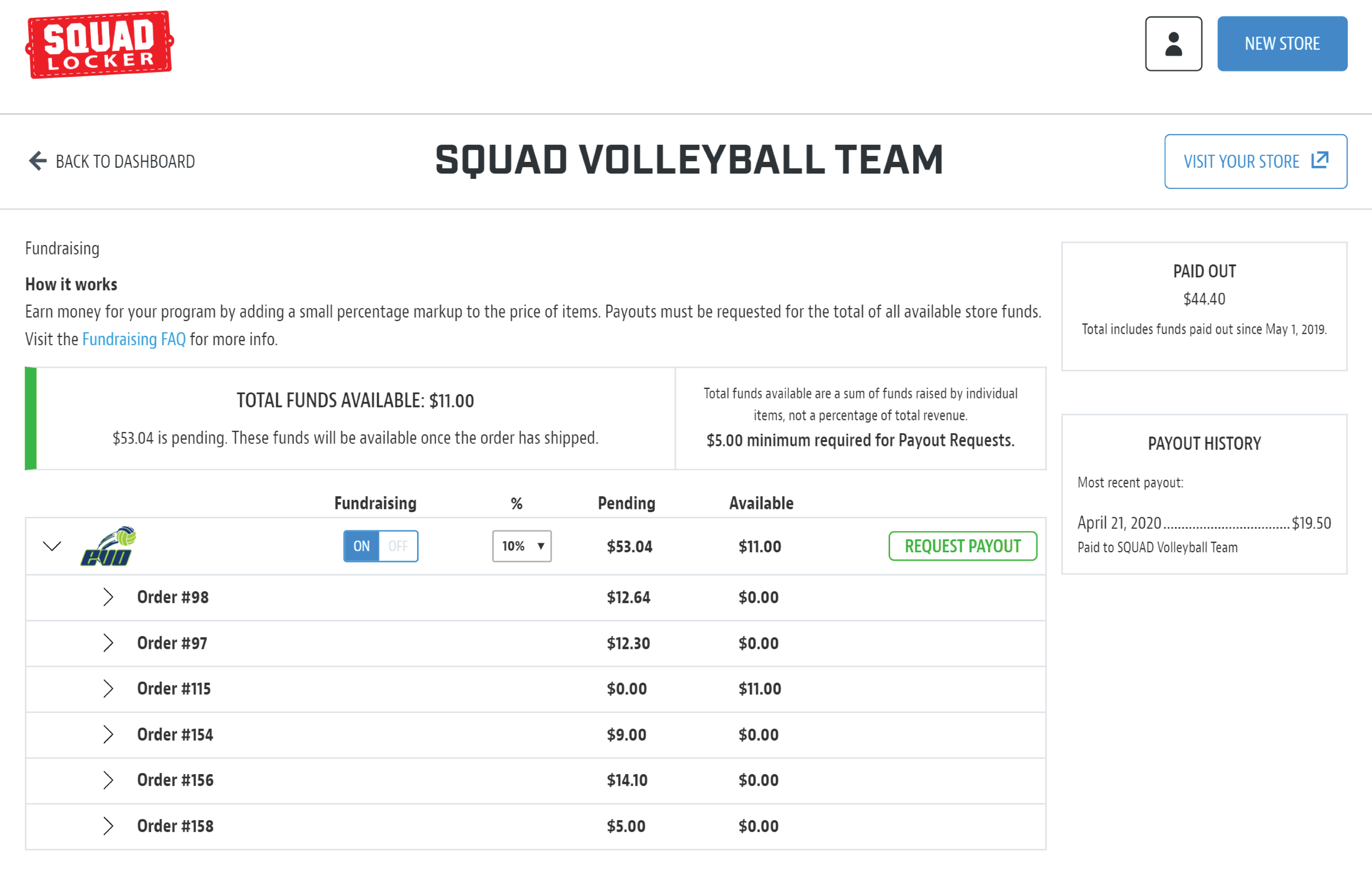Click Back to Dashboard text link
Image resolution: width=1372 pixels, height=885 pixels.
(125, 162)
